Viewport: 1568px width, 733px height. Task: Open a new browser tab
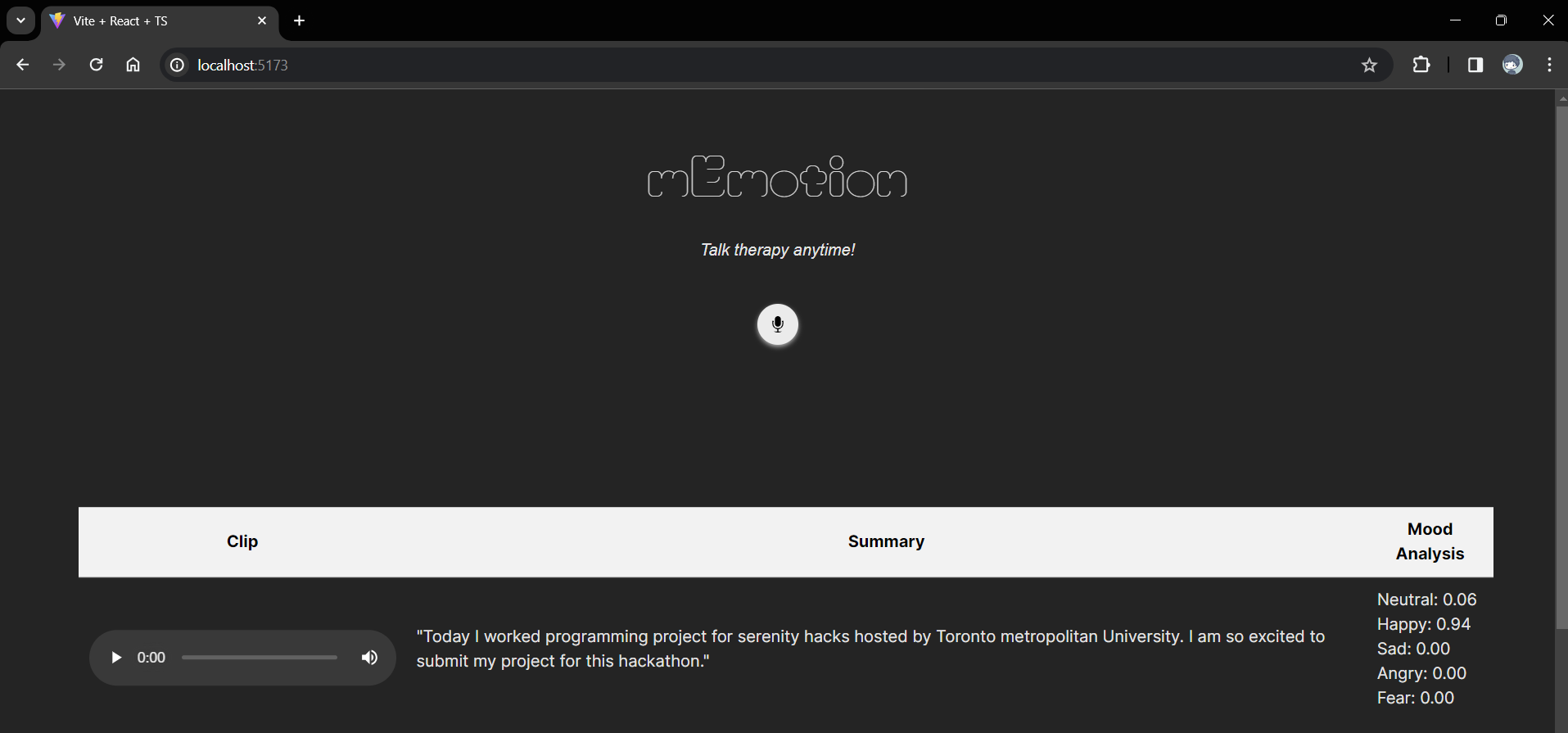click(300, 20)
